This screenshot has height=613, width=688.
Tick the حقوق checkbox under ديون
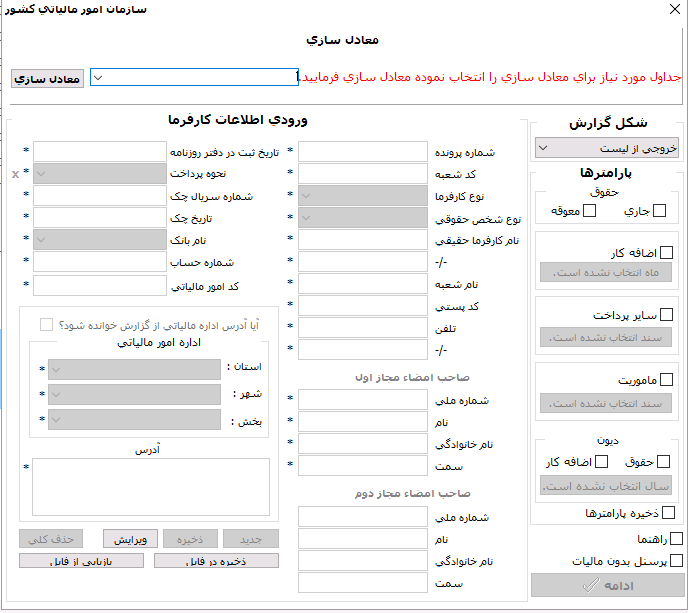coord(664,462)
